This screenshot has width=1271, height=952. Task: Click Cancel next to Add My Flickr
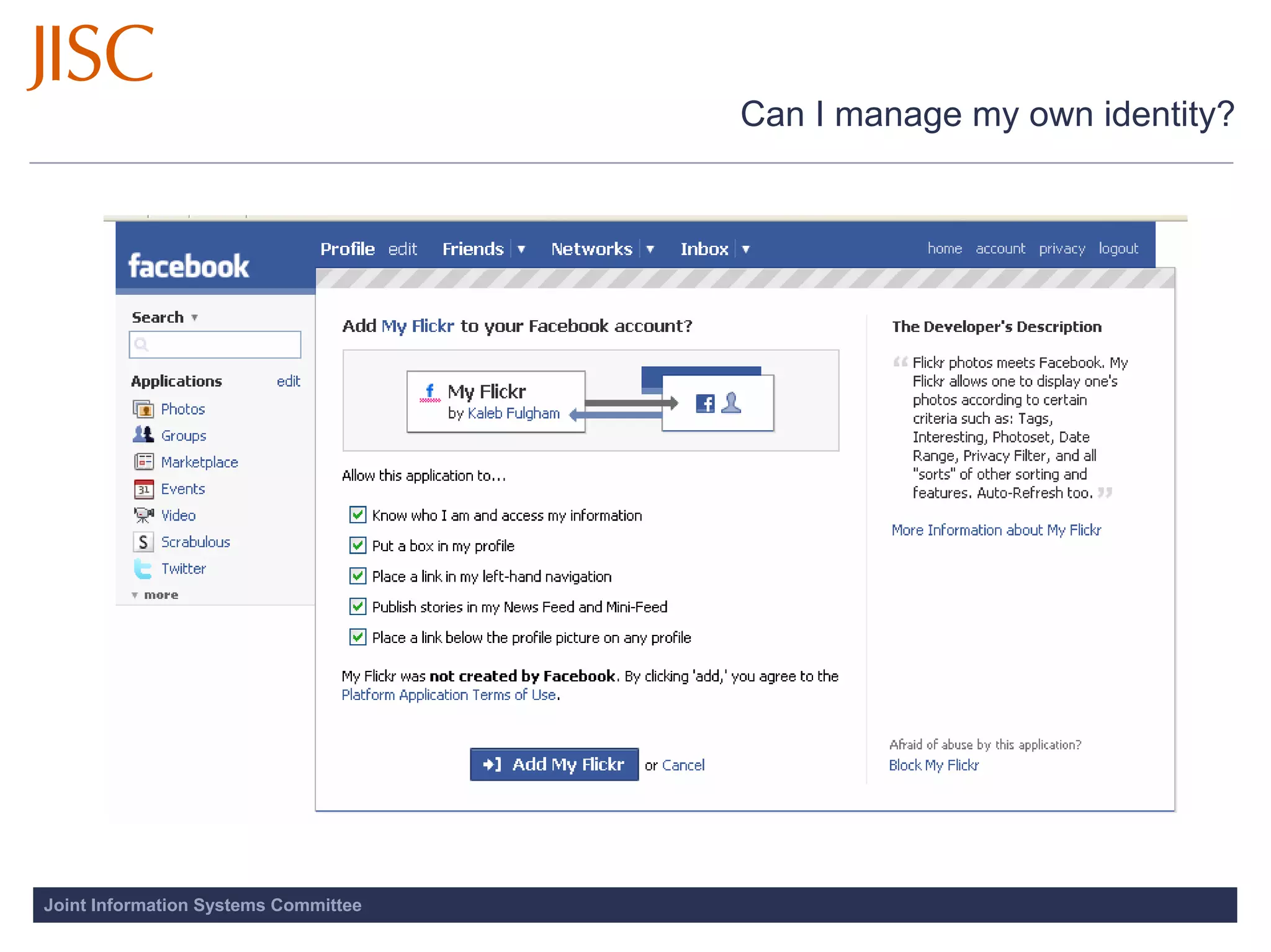tap(683, 765)
